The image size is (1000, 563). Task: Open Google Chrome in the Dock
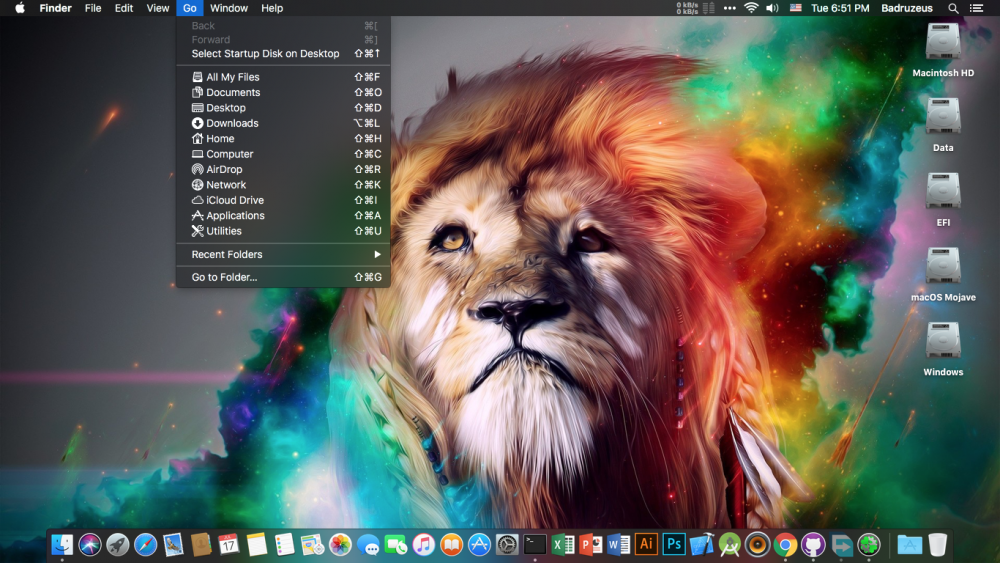pyautogui.click(x=785, y=545)
